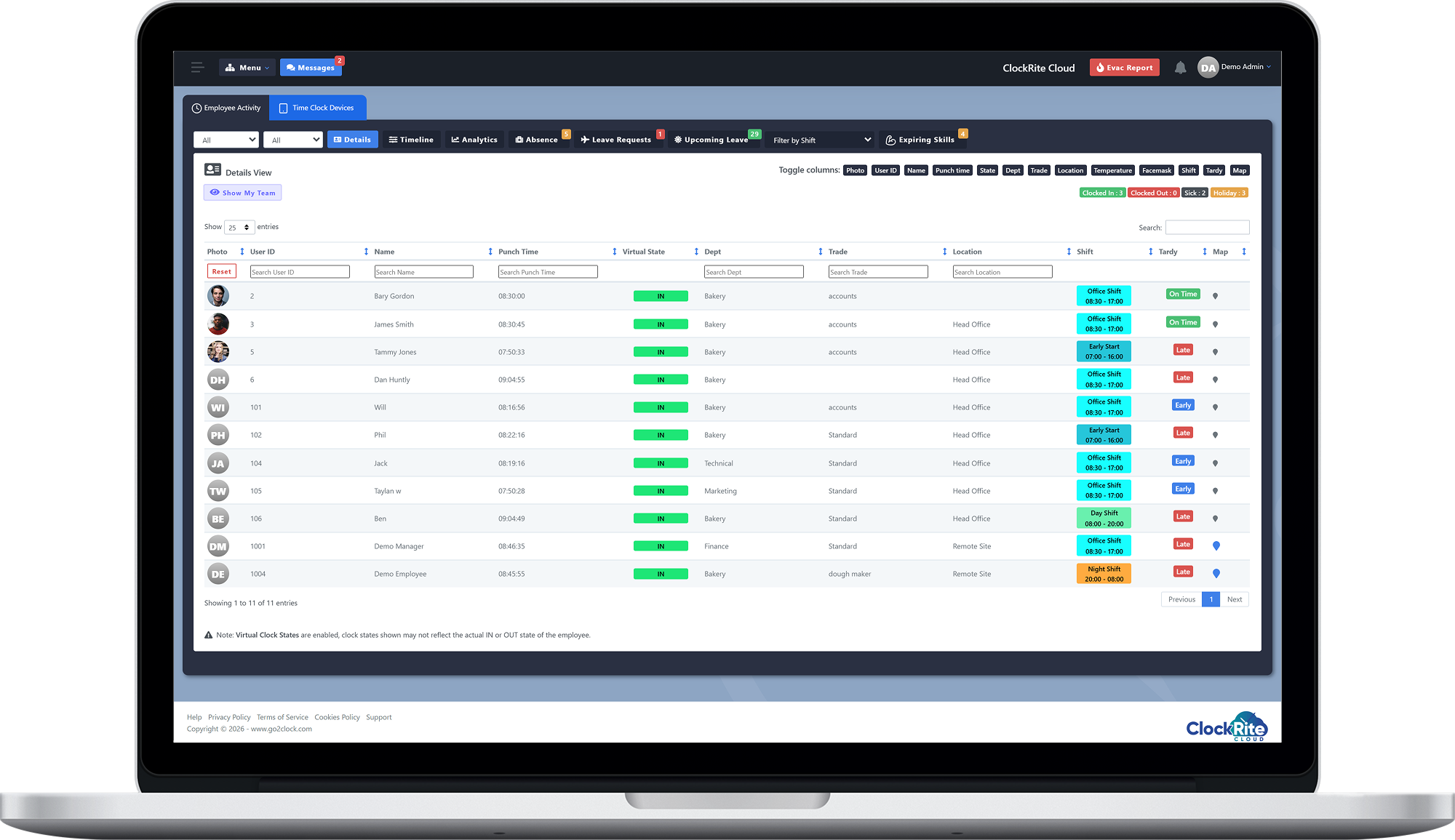Click map pin for Demo Employee row

point(1216,574)
